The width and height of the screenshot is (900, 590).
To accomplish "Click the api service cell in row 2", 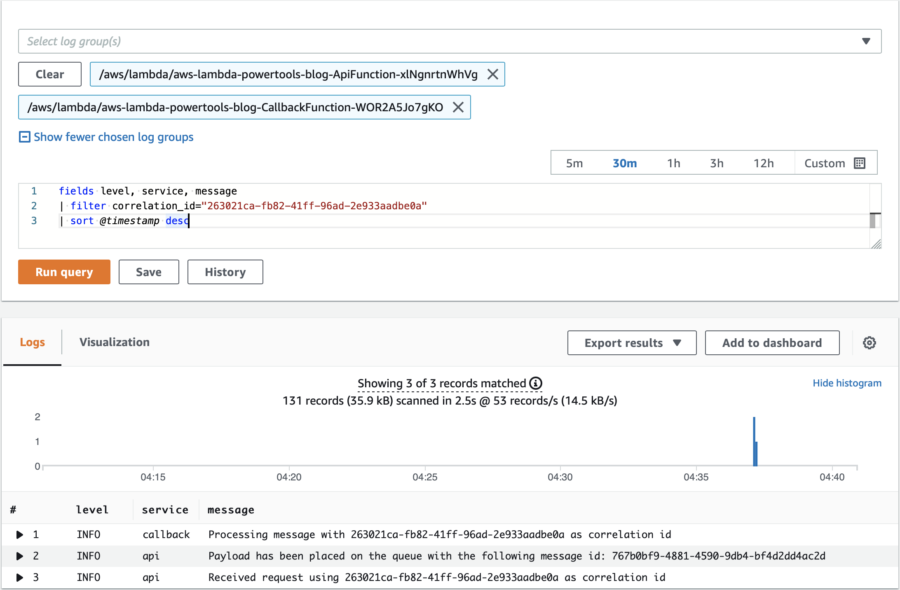I will click(151, 556).
